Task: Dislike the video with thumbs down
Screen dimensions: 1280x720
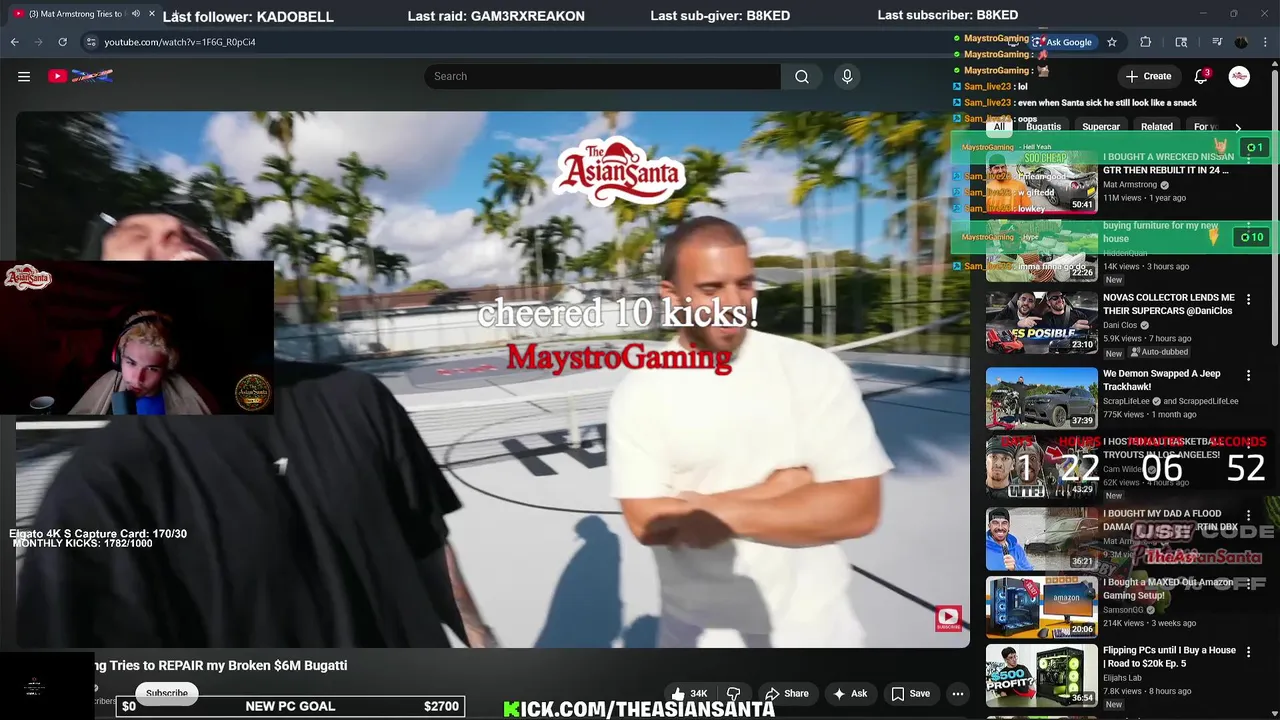Action: click(733, 693)
